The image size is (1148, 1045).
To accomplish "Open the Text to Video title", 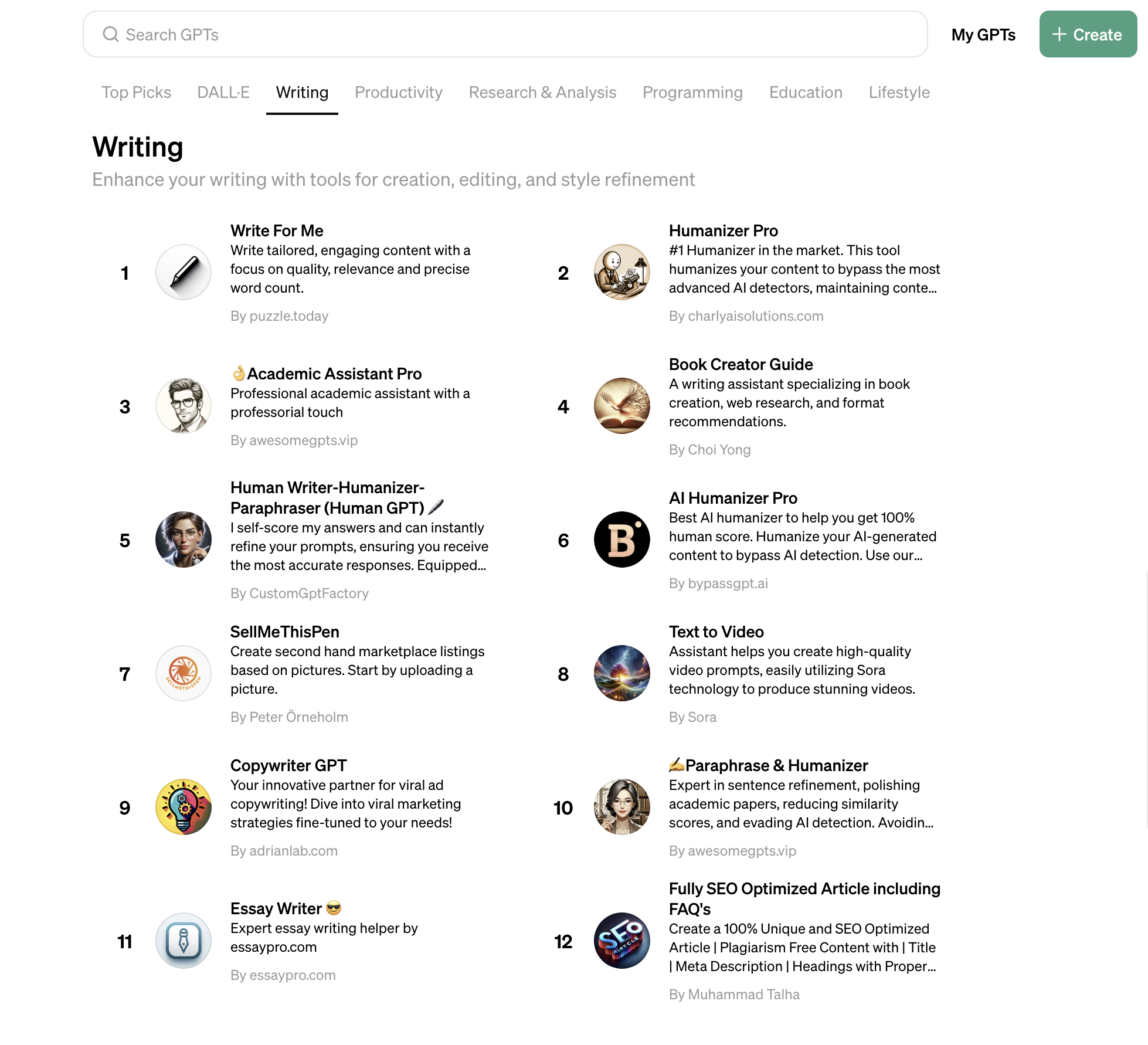I will [716, 632].
